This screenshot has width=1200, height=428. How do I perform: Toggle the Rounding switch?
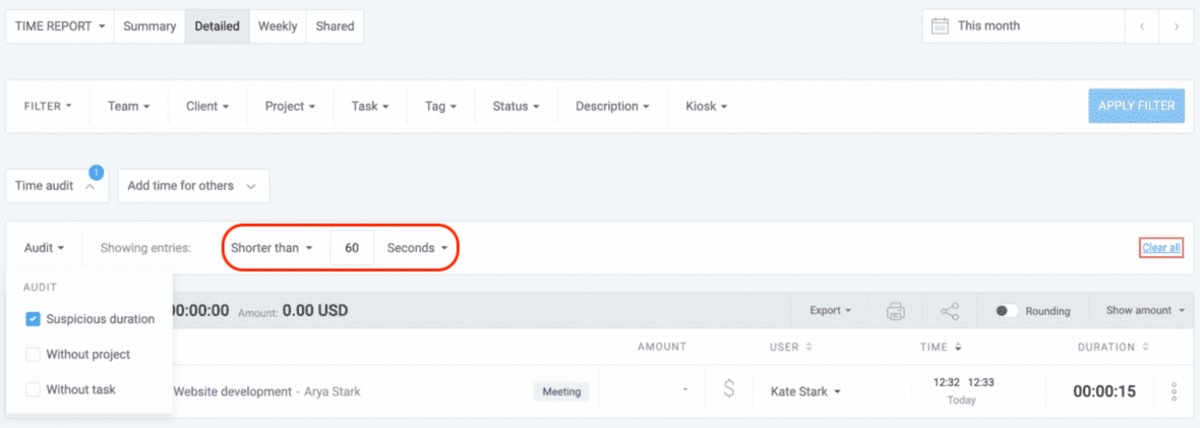[1008, 311]
